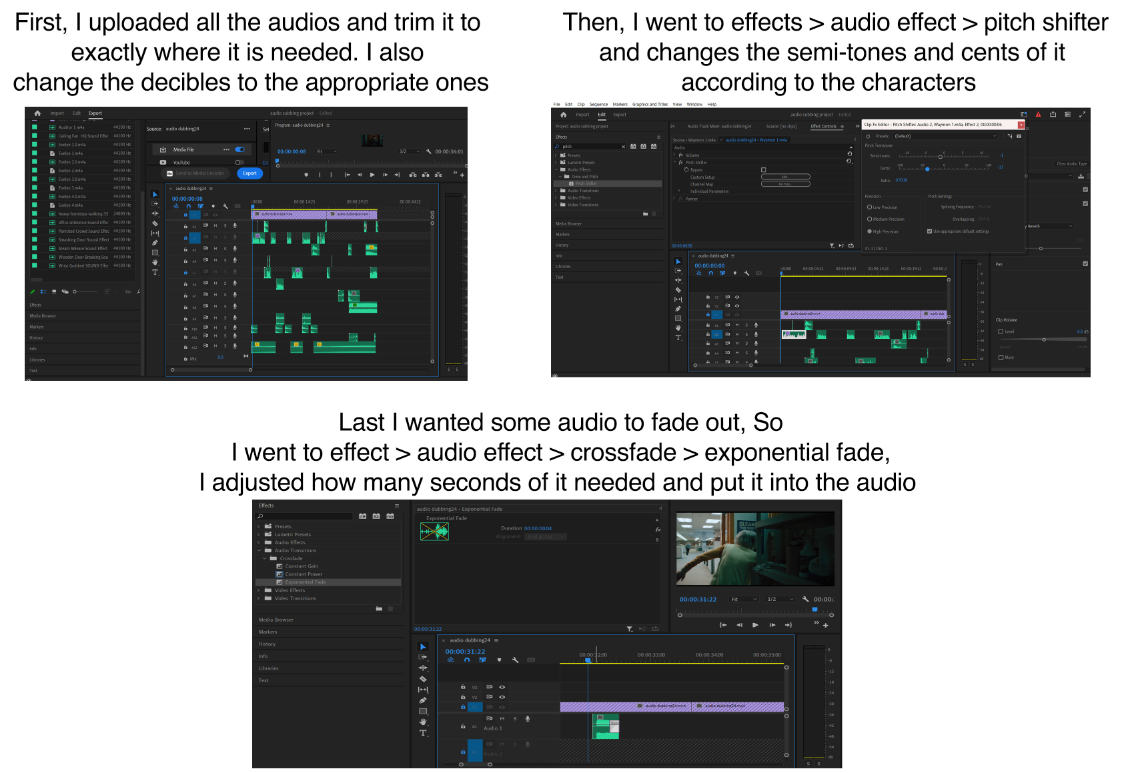Image resolution: width=1125 pixels, height=773 pixels.
Task: Select the Slip tool in fade screenshot
Action: [x=423, y=690]
